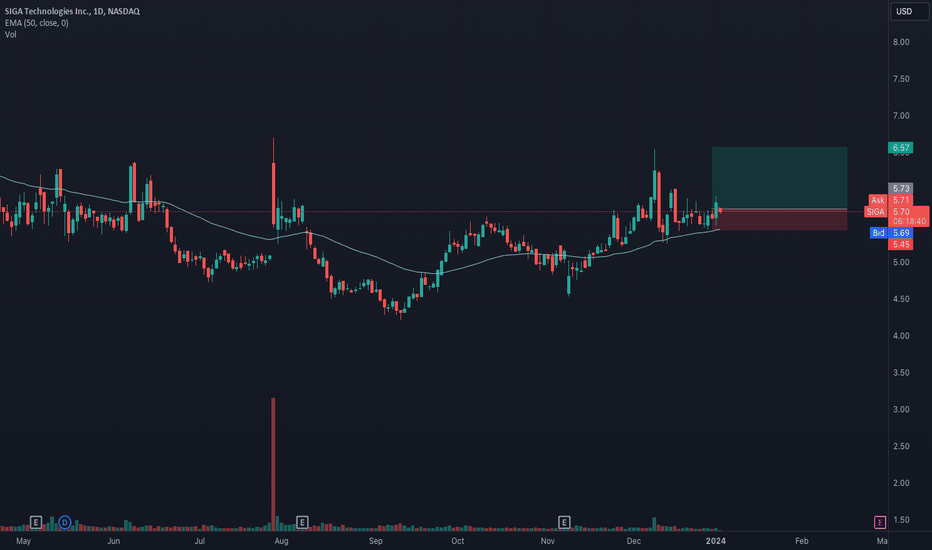Click the blue dividend D marker
This screenshot has width=932, height=550.
click(65, 523)
